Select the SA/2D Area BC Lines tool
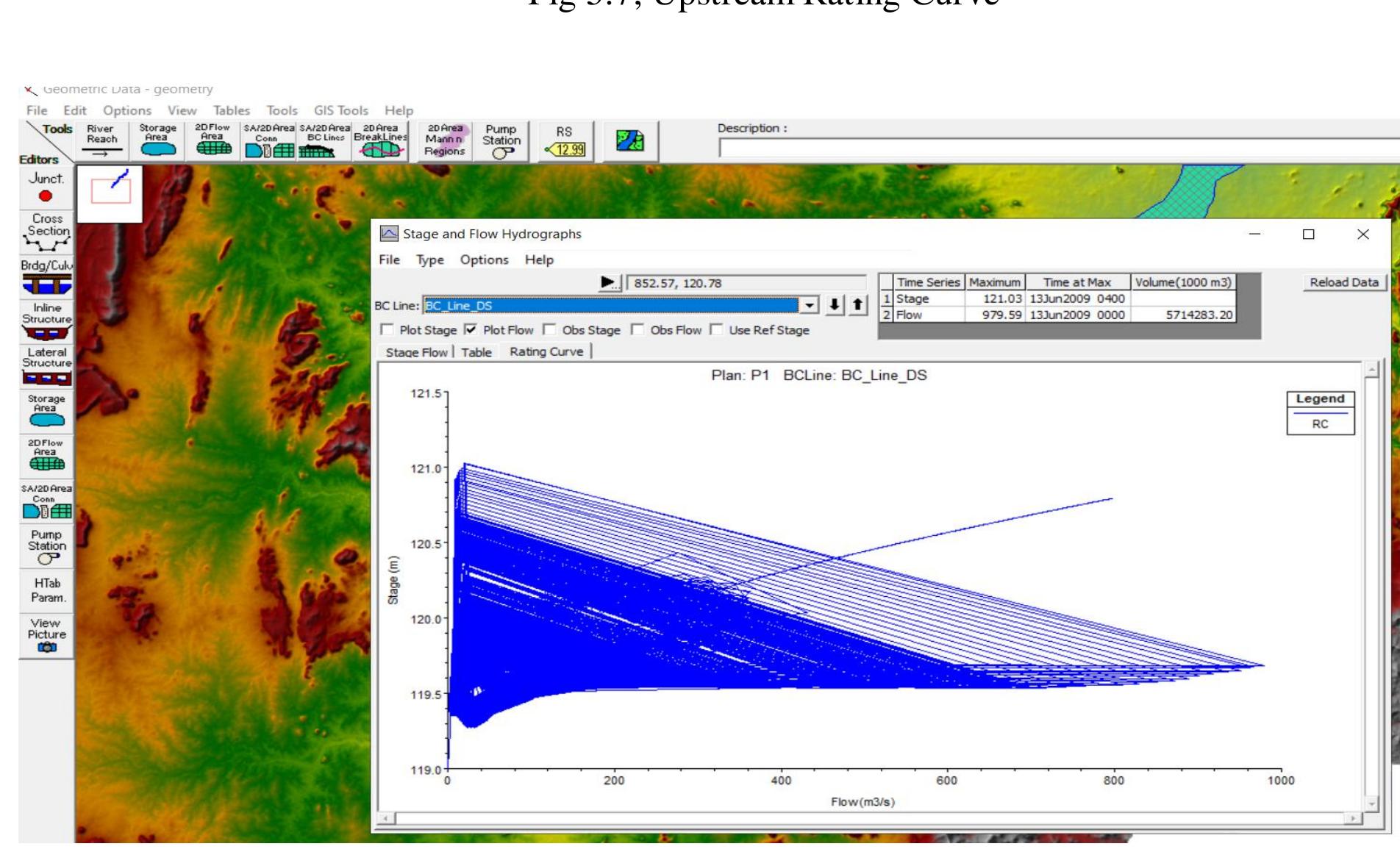 pos(324,141)
